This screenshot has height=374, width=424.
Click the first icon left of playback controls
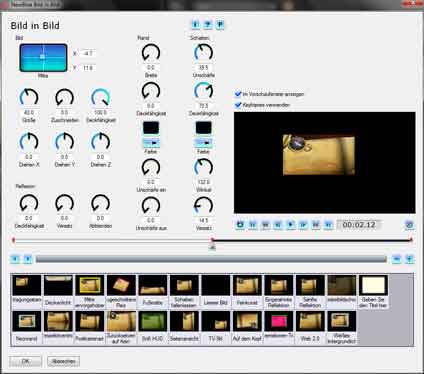coord(240,225)
